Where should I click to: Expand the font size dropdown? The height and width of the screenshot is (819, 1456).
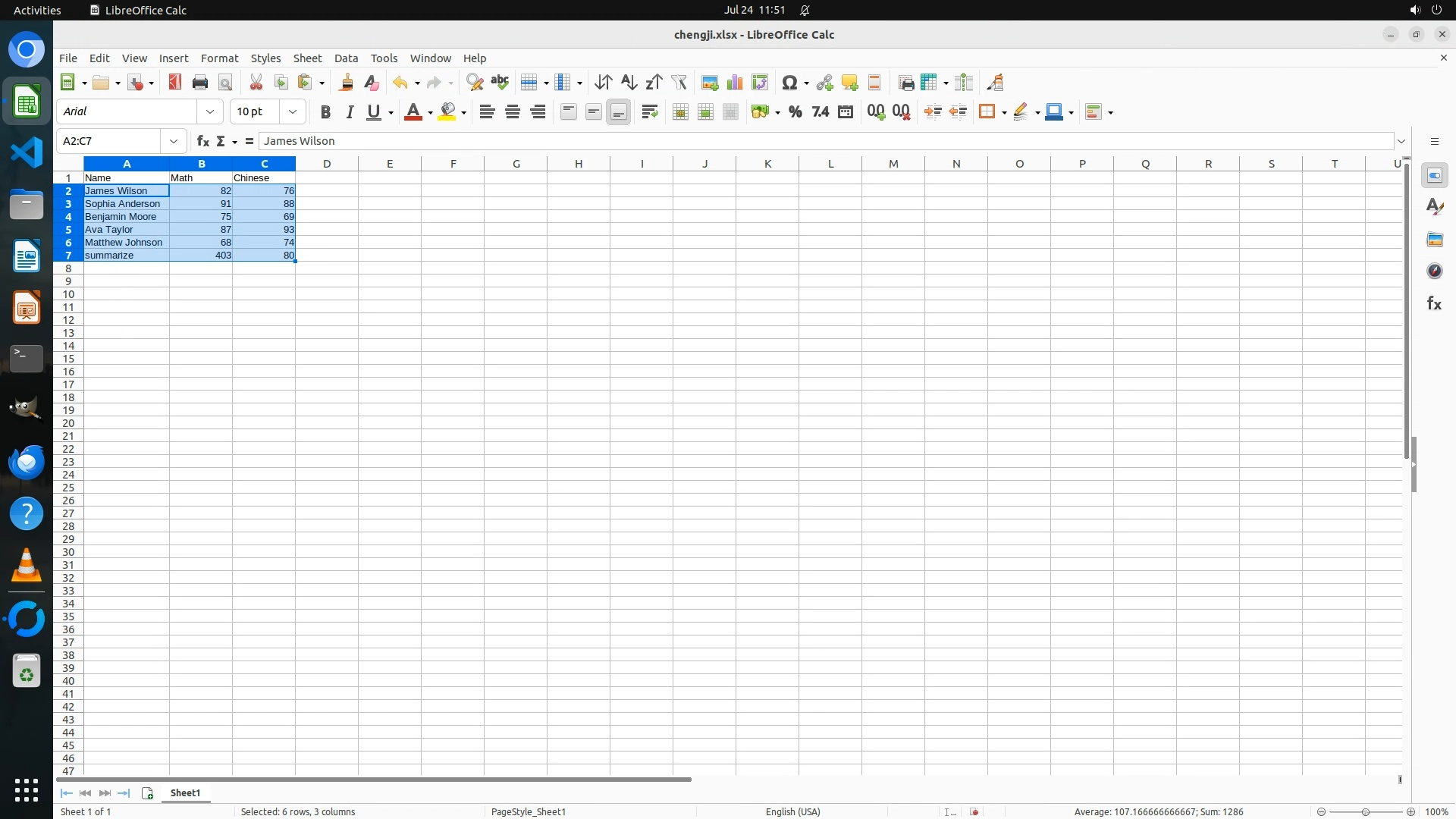coord(292,111)
